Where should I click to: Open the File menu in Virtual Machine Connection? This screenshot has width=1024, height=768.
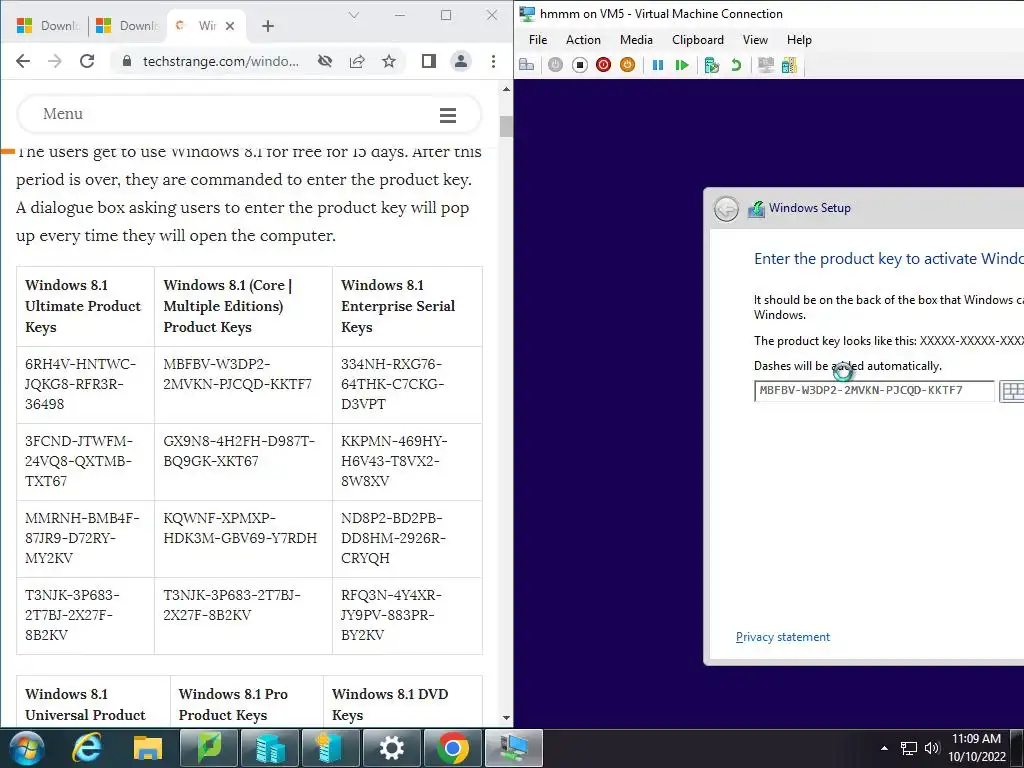pos(537,40)
